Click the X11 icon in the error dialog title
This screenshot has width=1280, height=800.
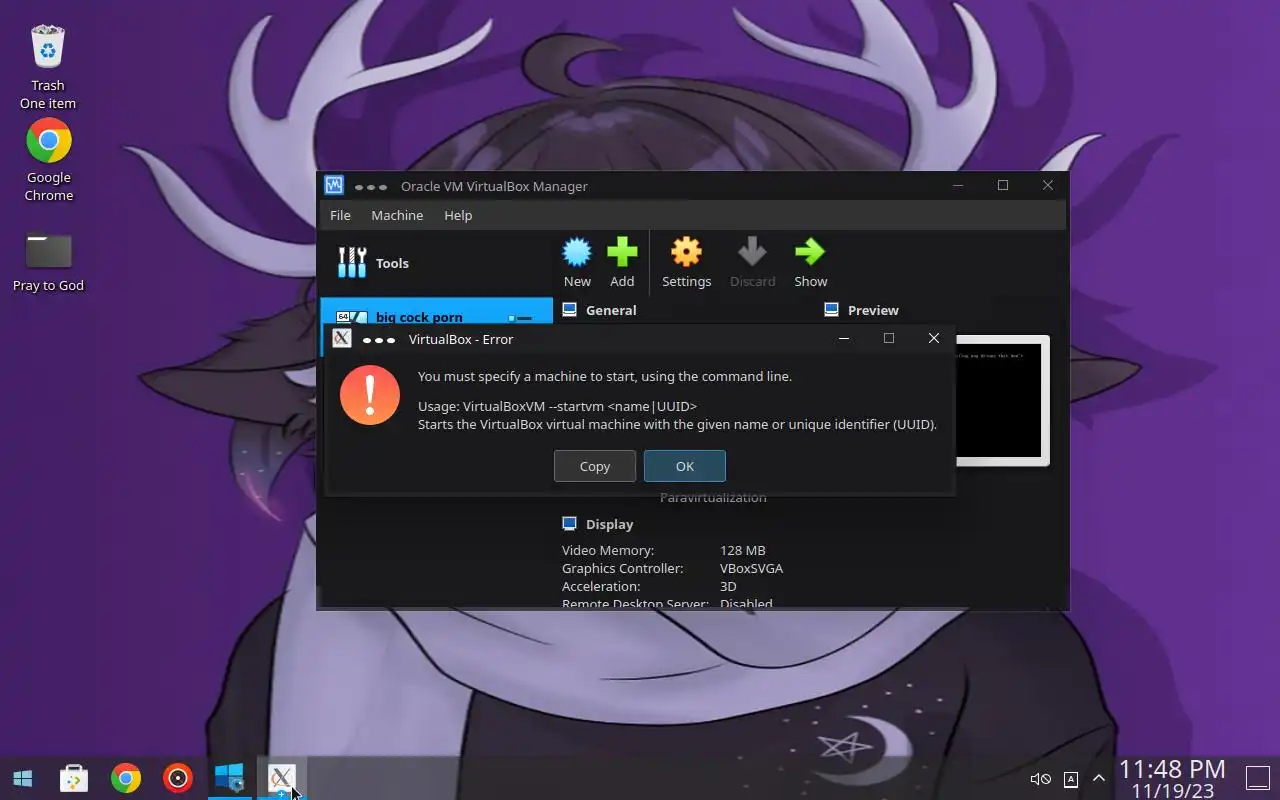click(x=342, y=339)
